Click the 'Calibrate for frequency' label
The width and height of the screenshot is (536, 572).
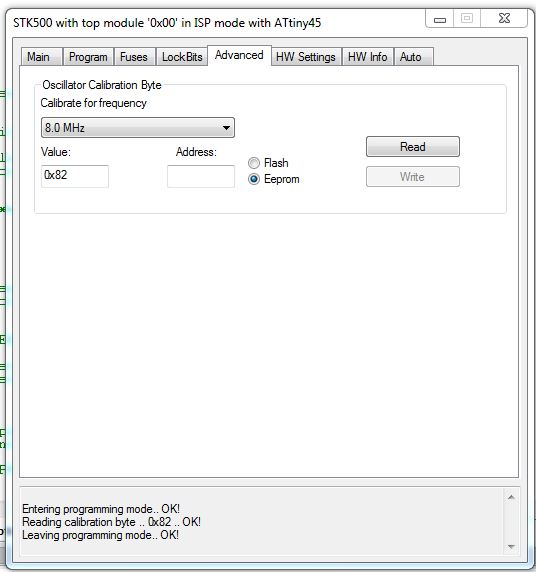tap(93, 103)
